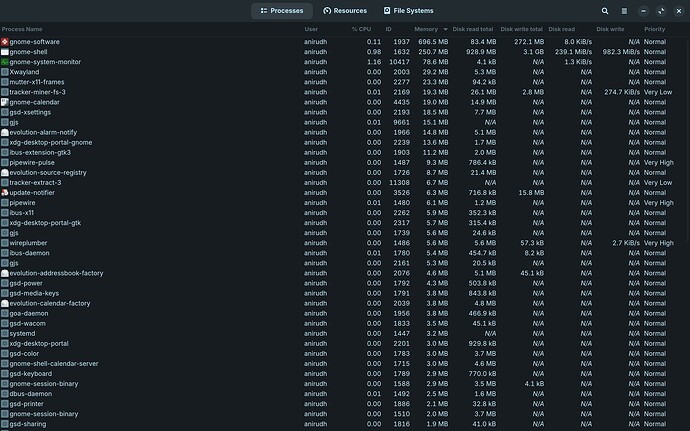The width and height of the screenshot is (690, 431).
Task: Click the gnome-calendar process icon
Action: [x=5, y=102]
